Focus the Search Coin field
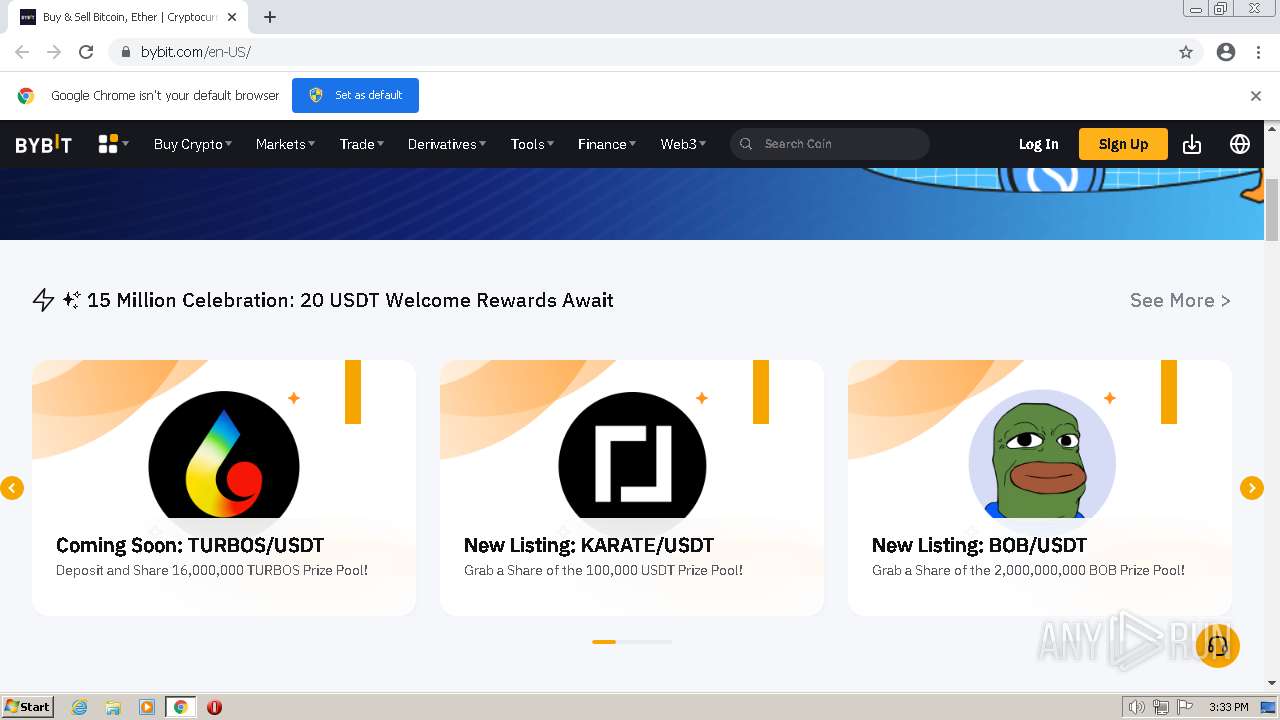The width and height of the screenshot is (1280, 720). point(830,144)
